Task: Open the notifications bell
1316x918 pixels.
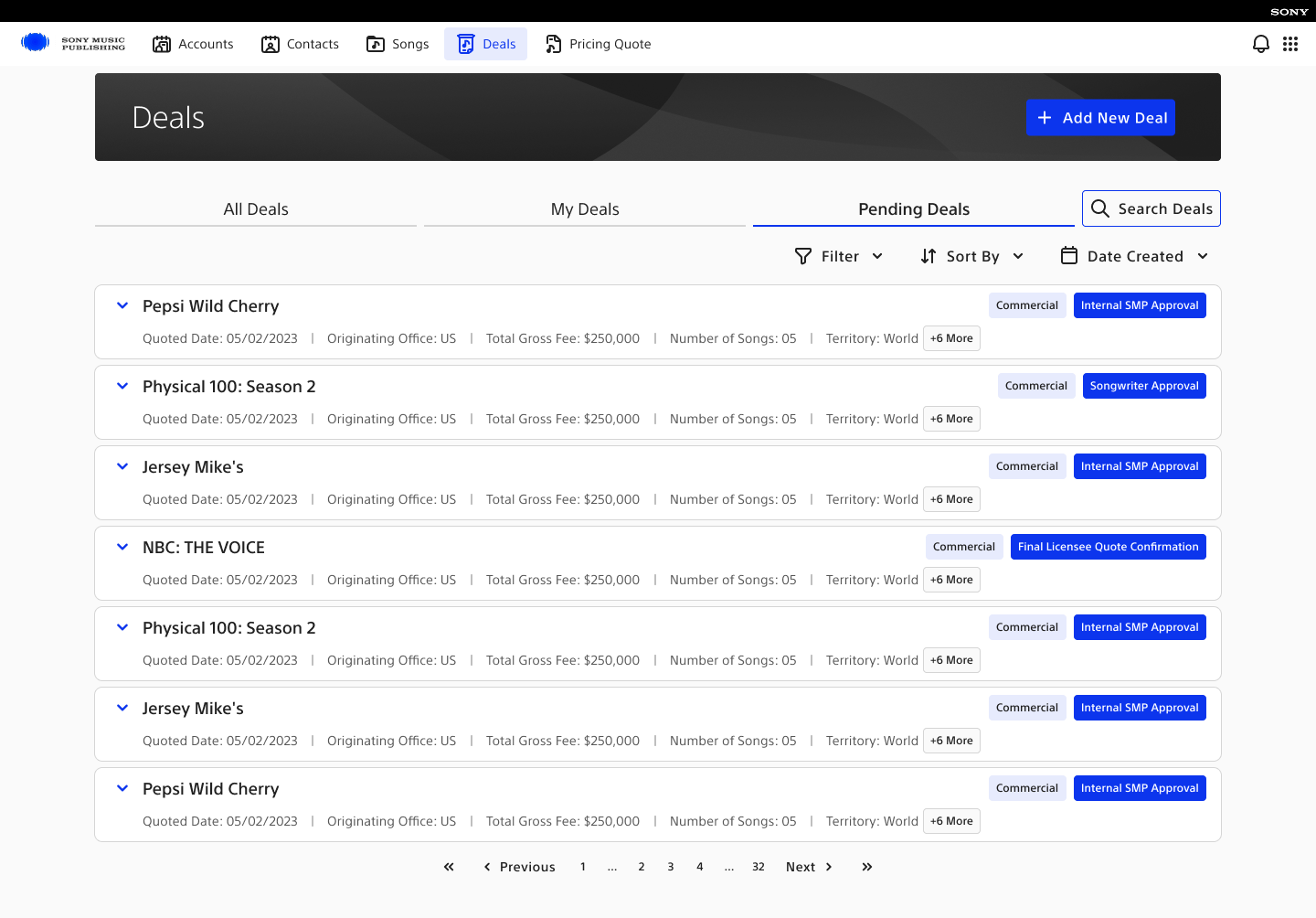Action: click(x=1261, y=44)
